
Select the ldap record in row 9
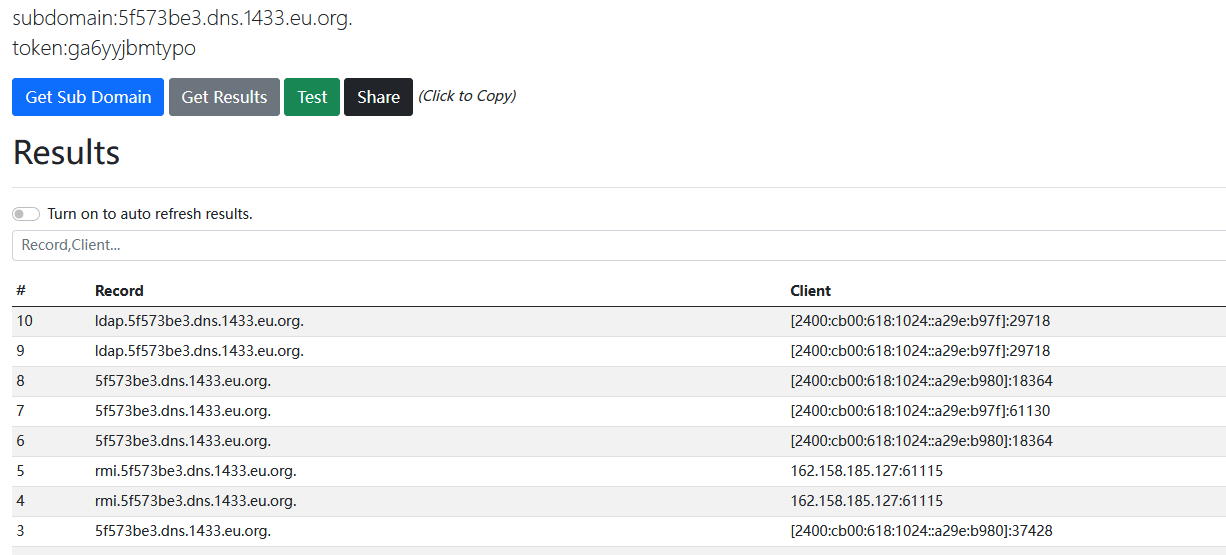click(199, 351)
